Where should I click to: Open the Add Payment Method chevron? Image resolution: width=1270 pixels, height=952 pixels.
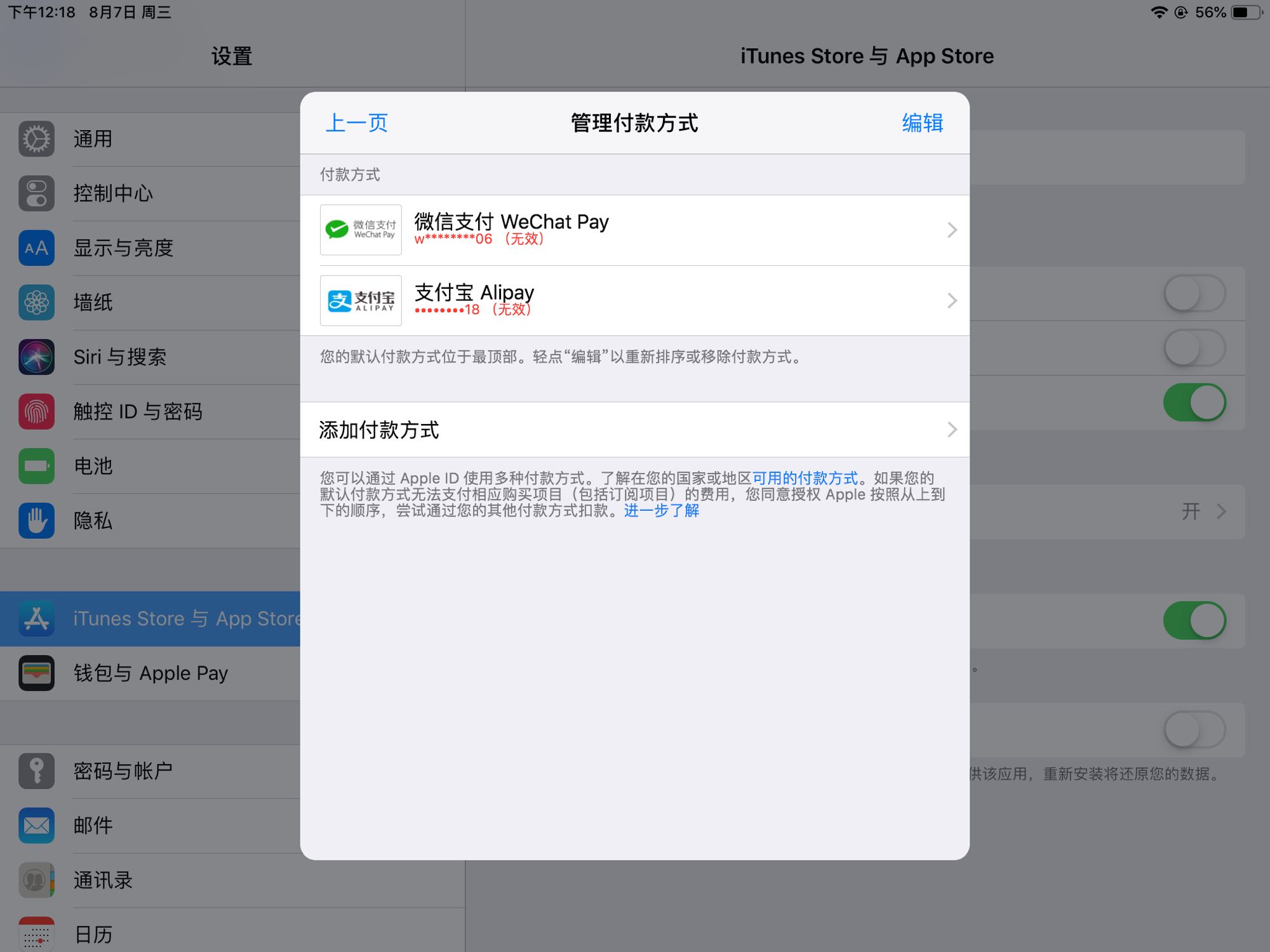click(951, 430)
